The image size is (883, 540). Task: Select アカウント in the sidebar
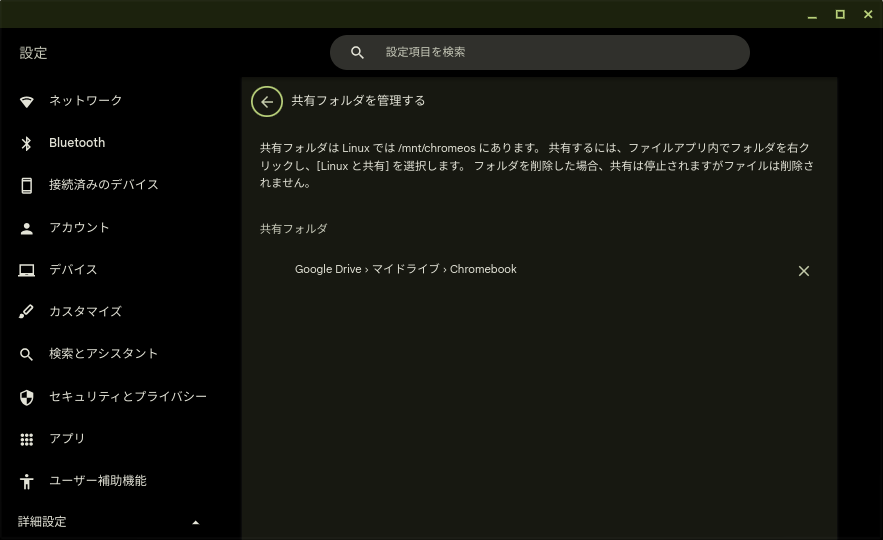point(79,227)
